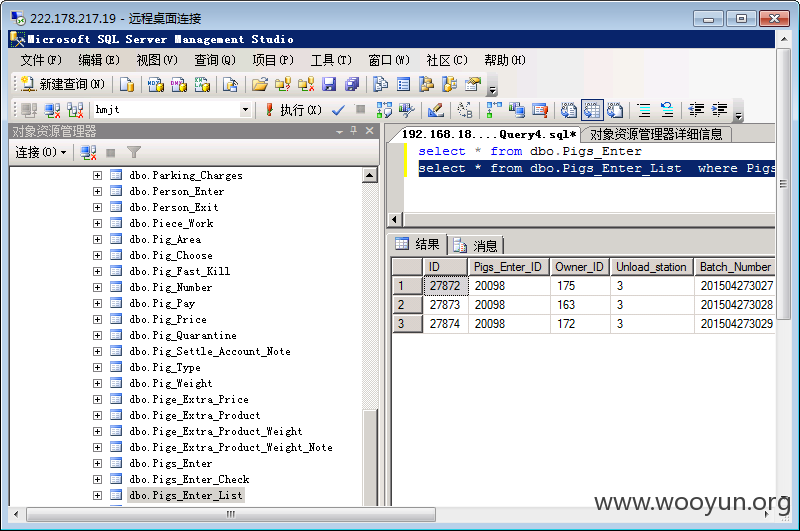Click the Save All icon
Viewport: 800px width, 531px height.
click(352, 84)
